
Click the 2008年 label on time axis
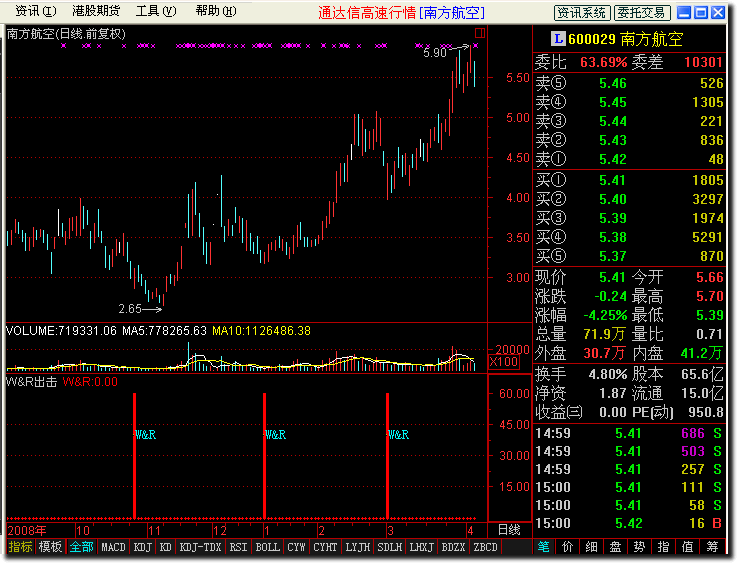click(27, 531)
